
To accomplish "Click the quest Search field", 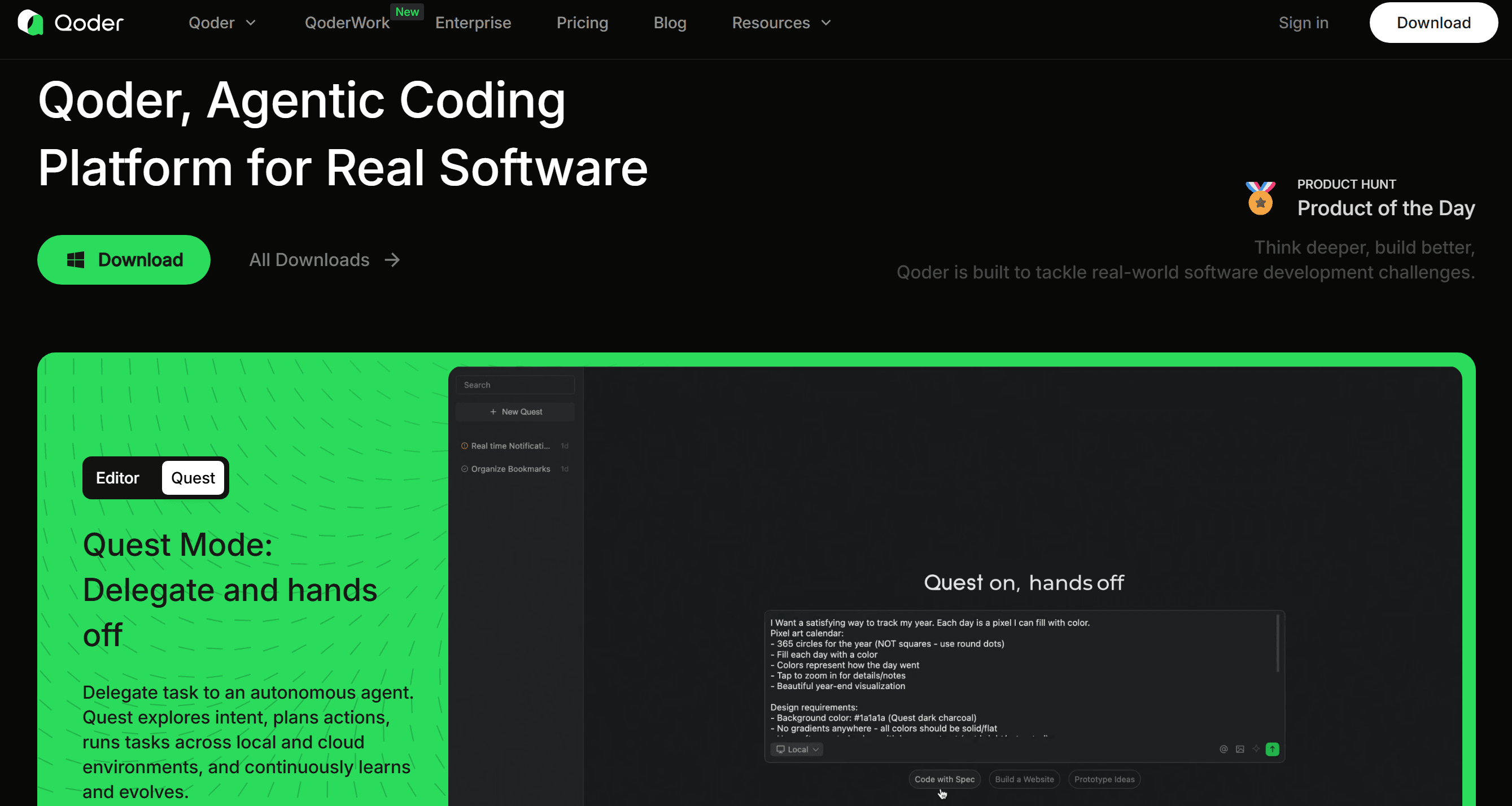I will pos(515,385).
